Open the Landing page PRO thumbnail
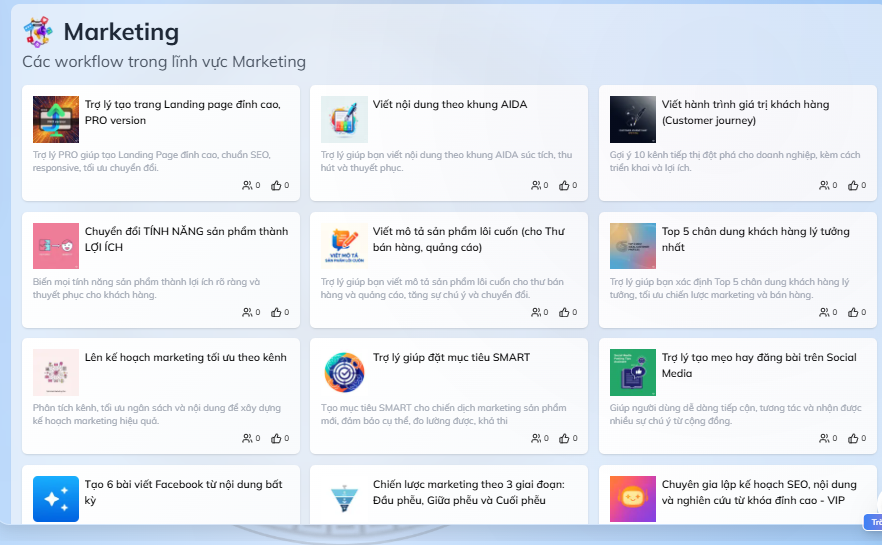This screenshot has height=545, width=882. [x=56, y=119]
